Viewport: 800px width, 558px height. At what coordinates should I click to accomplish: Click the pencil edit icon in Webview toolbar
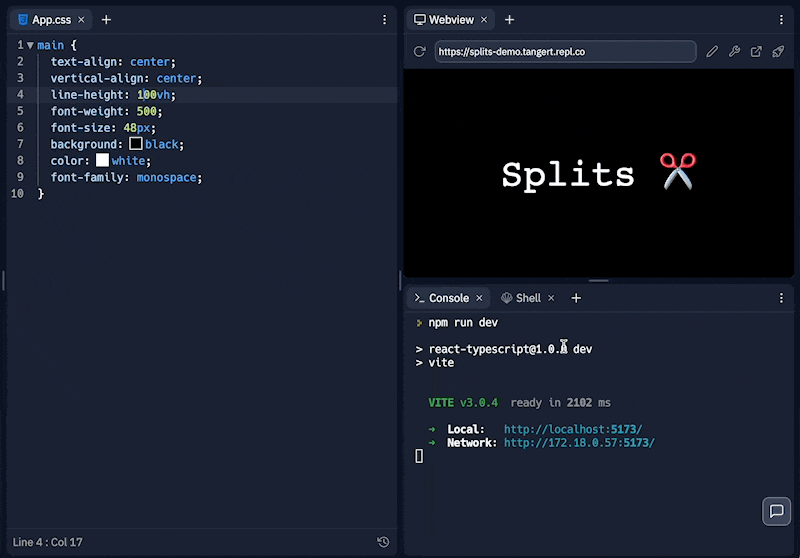(712, 52)
